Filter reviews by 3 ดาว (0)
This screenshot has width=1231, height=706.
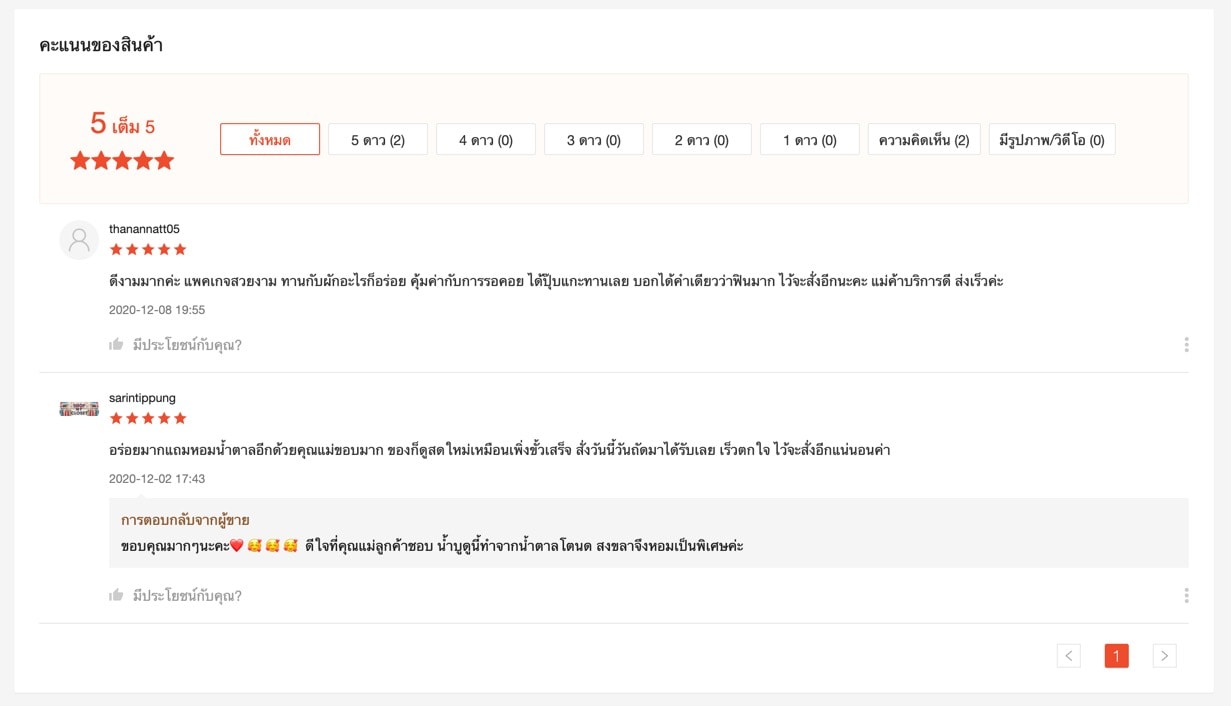[594, 140]
